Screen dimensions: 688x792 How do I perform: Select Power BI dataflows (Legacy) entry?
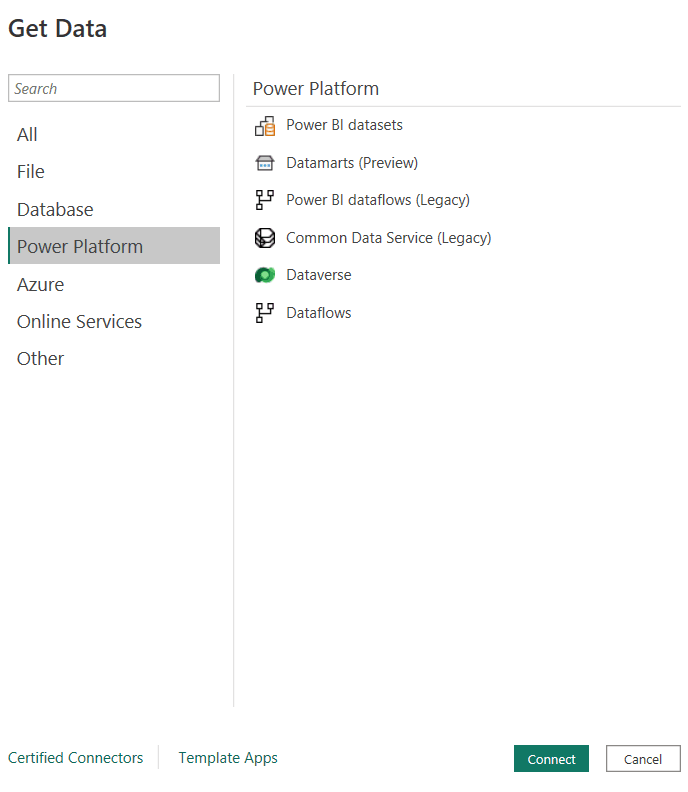(x=378, y=200)
